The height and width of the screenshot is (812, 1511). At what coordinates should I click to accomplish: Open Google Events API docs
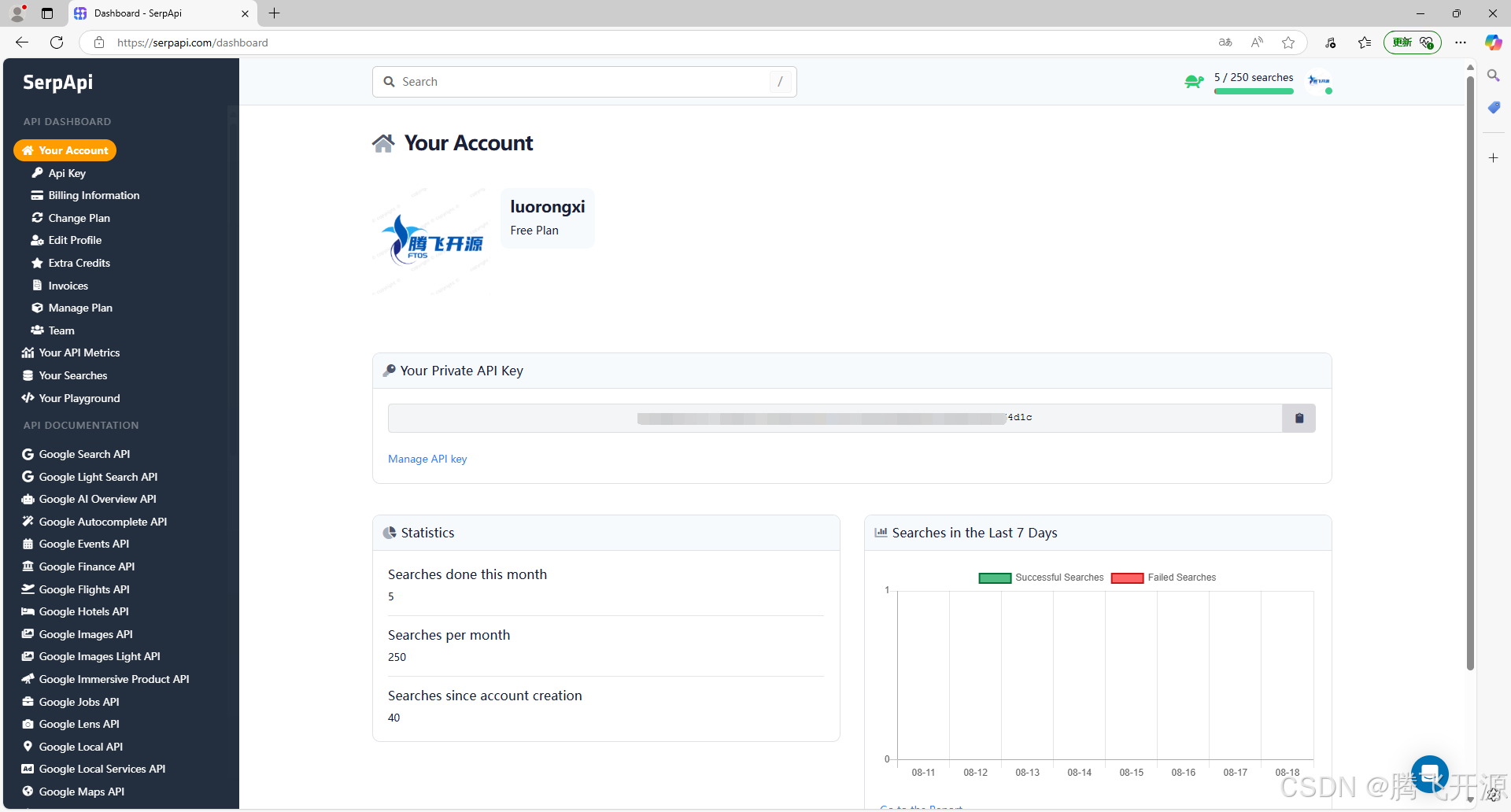pyautogui.click(x=76, y=544)
